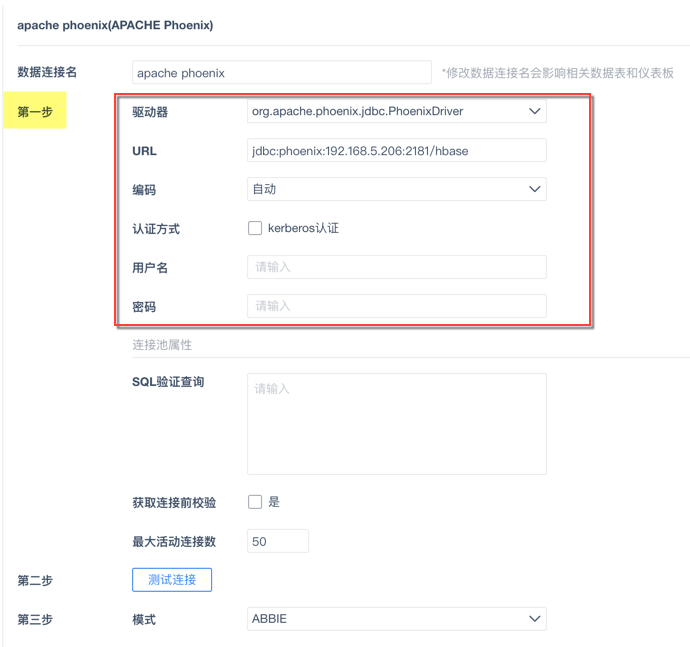Enable the kerberos认证 checkbox
This screenshot has height=647, width=690.
click(255, 228)
